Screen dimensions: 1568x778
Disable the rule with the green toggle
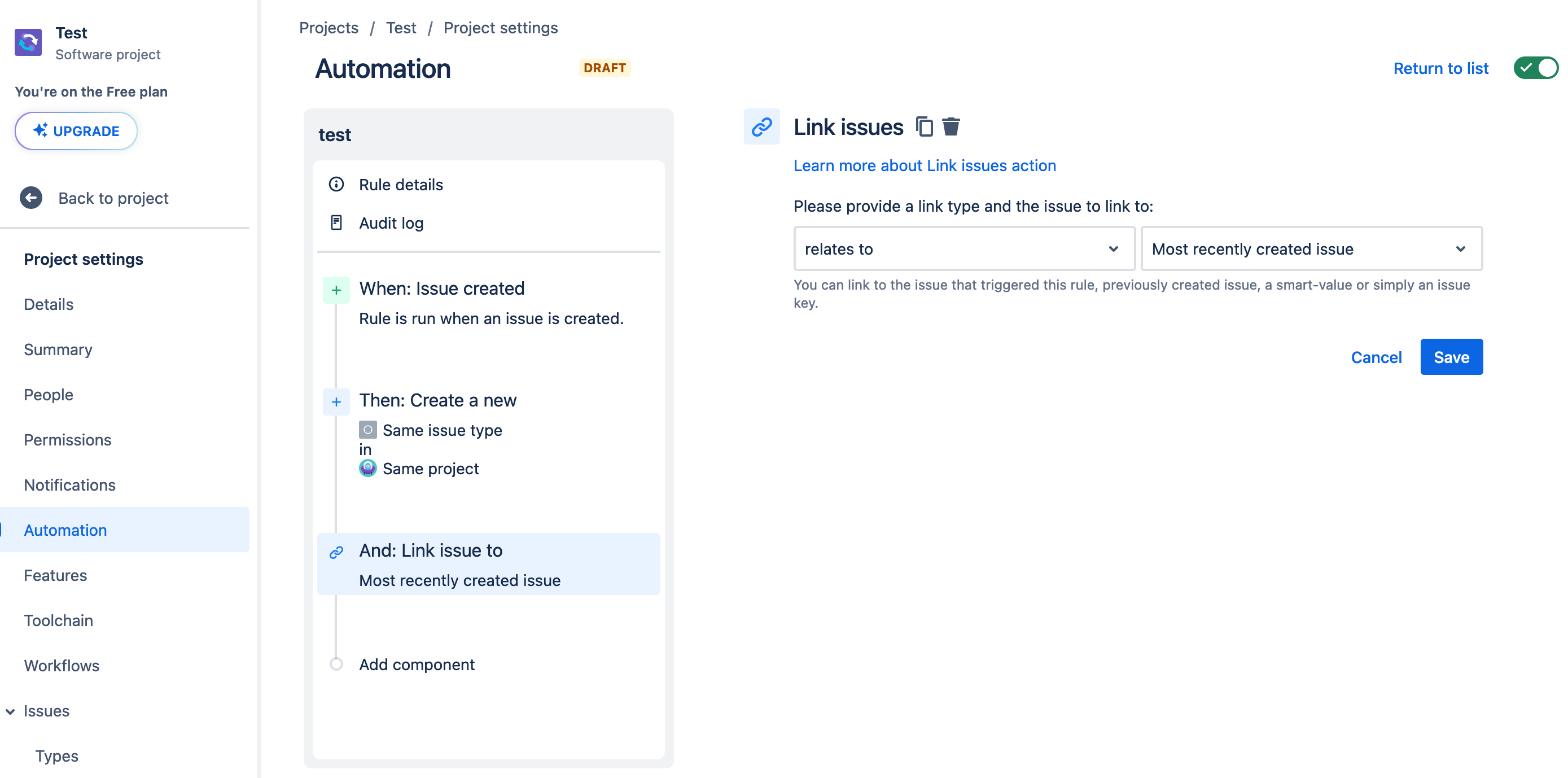coord(1535,68)
